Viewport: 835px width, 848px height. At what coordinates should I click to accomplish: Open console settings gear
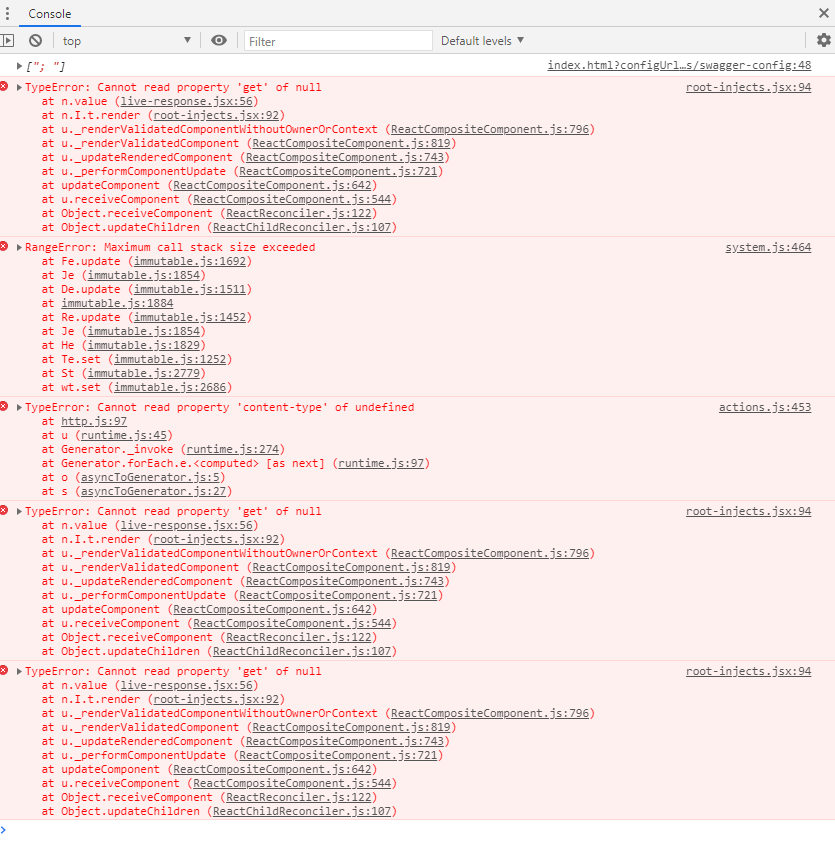point(823,40)
